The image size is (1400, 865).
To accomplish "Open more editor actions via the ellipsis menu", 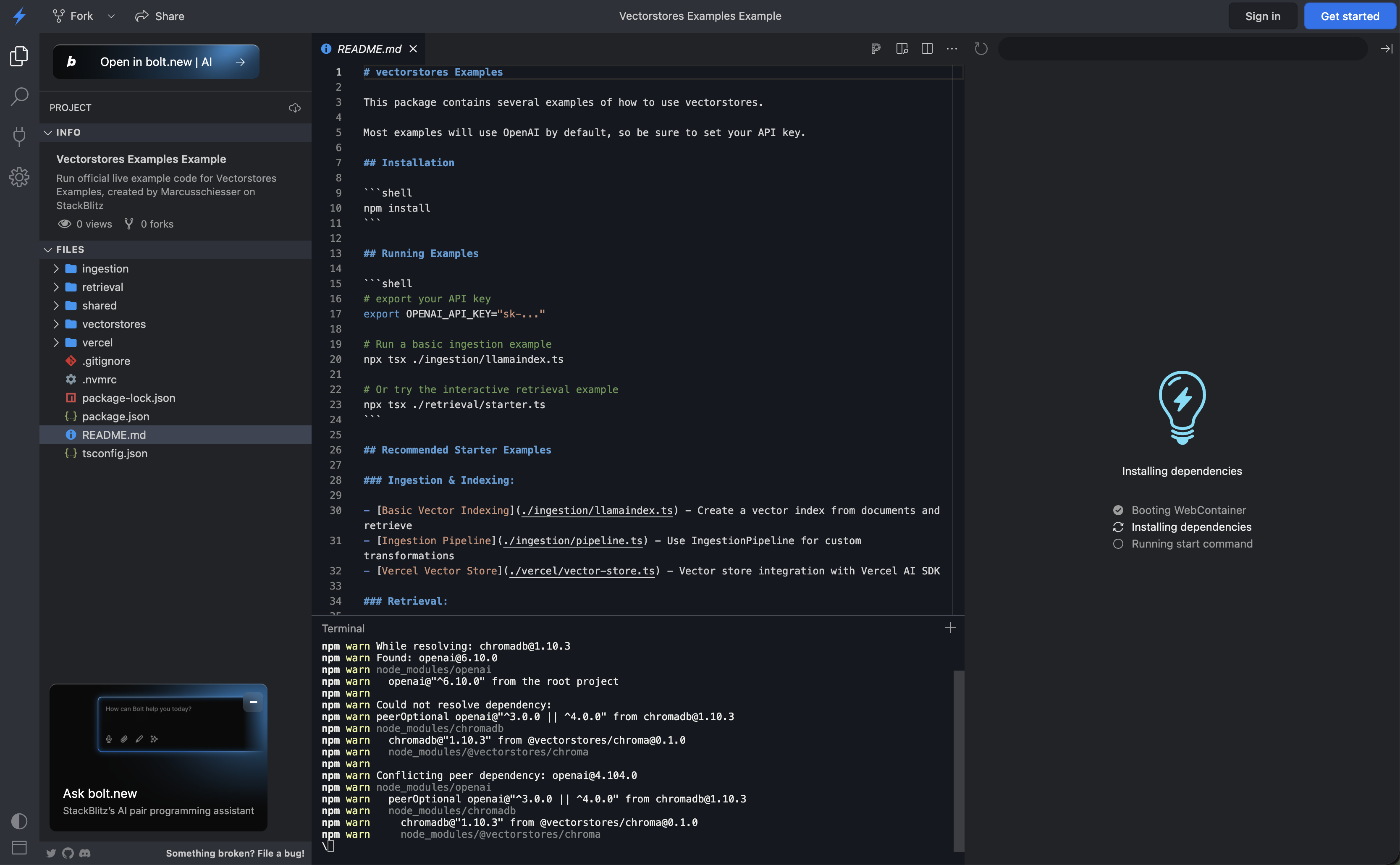I will (x=952, y=49).
